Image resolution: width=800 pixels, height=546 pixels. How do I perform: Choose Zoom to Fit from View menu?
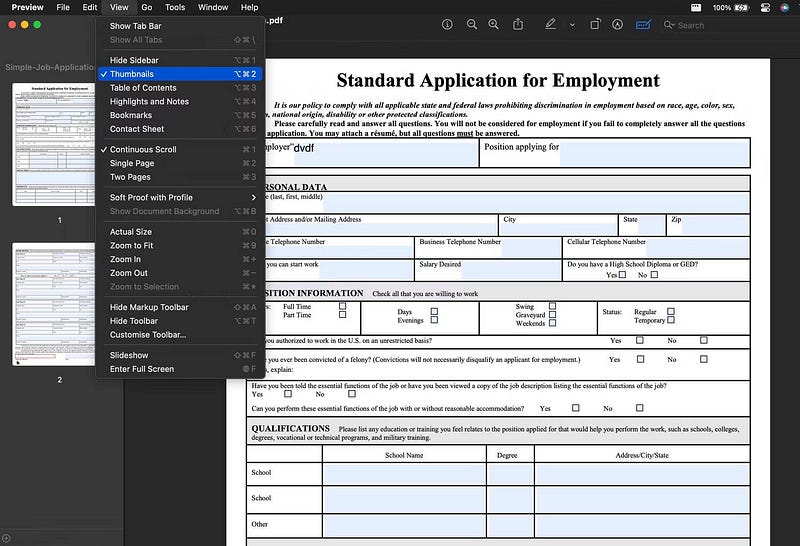pyautogui.click(x=131, y=245)
